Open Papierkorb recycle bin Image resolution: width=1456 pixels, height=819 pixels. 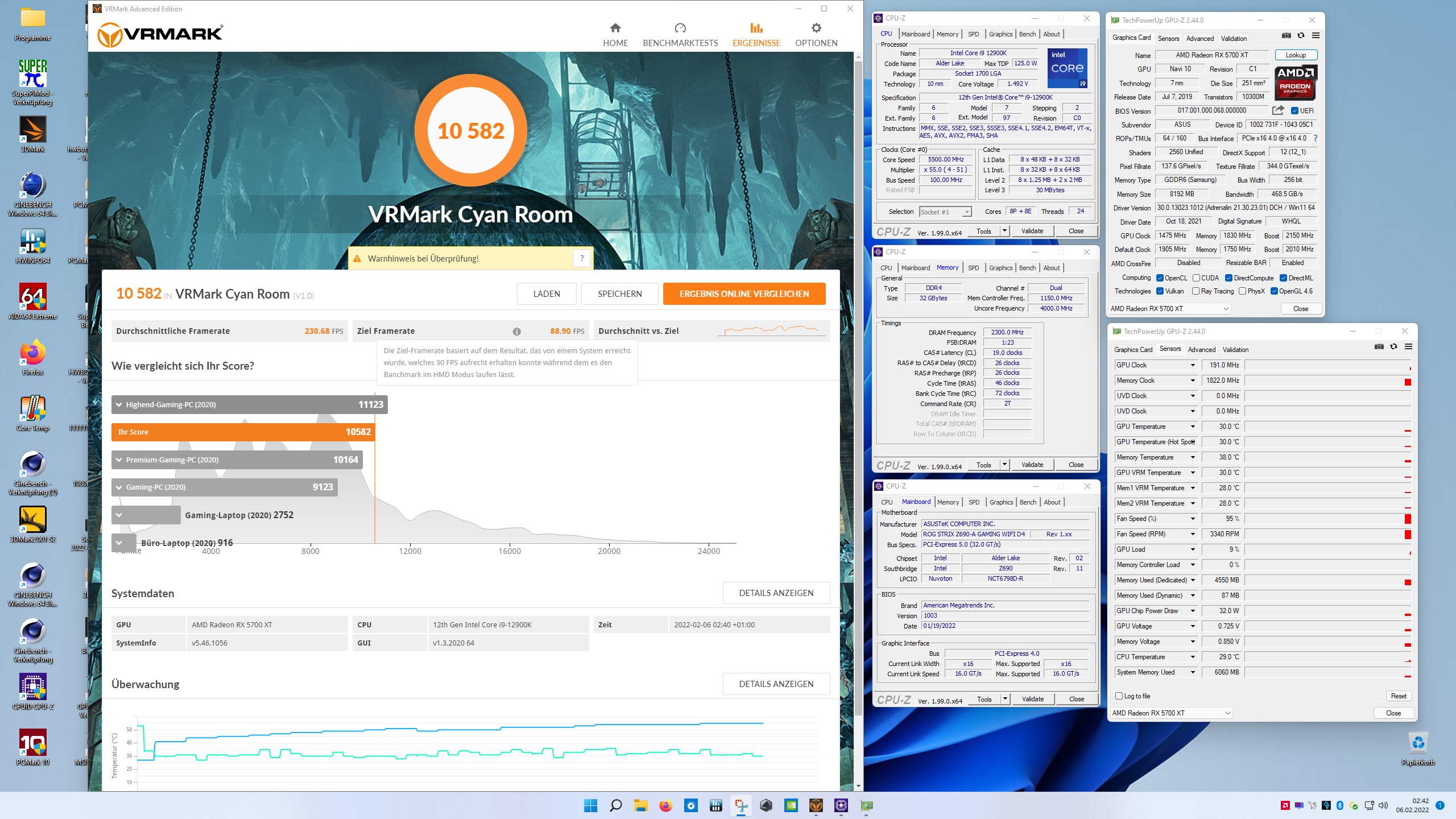(x=1418, y=748)
